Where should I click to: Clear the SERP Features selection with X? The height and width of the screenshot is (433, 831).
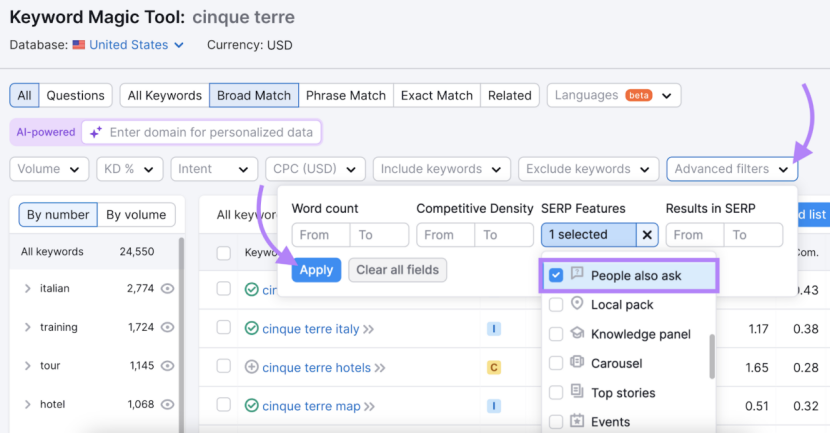click(x=648, y=235)
